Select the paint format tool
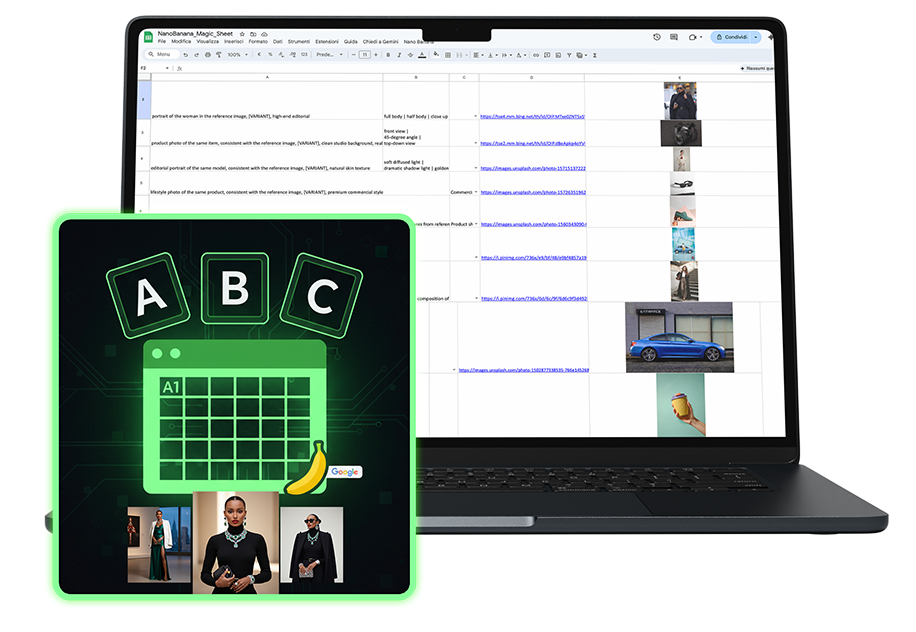 tap(218, 55)
